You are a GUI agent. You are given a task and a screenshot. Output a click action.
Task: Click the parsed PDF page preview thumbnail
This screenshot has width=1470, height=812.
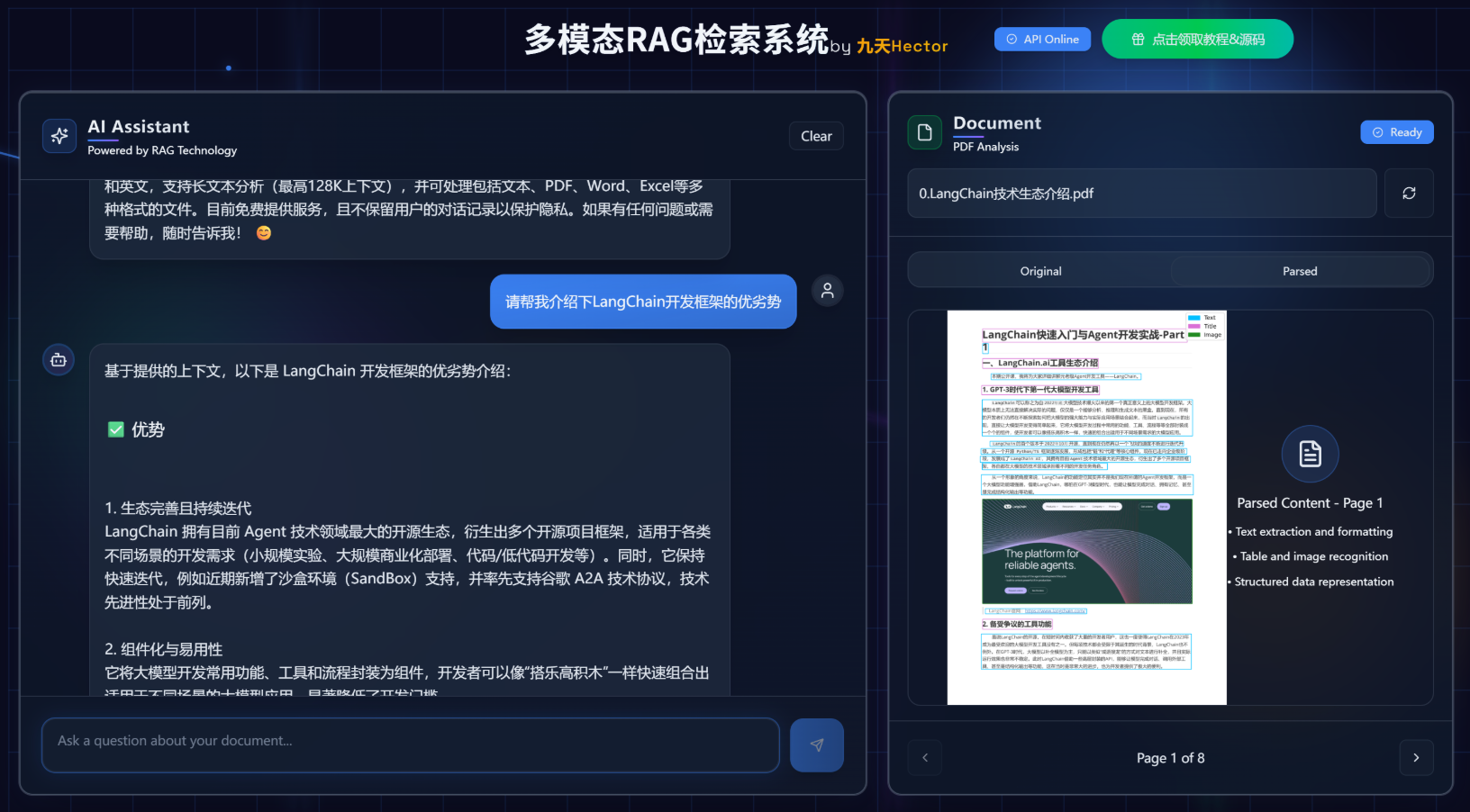[1086, 508]
